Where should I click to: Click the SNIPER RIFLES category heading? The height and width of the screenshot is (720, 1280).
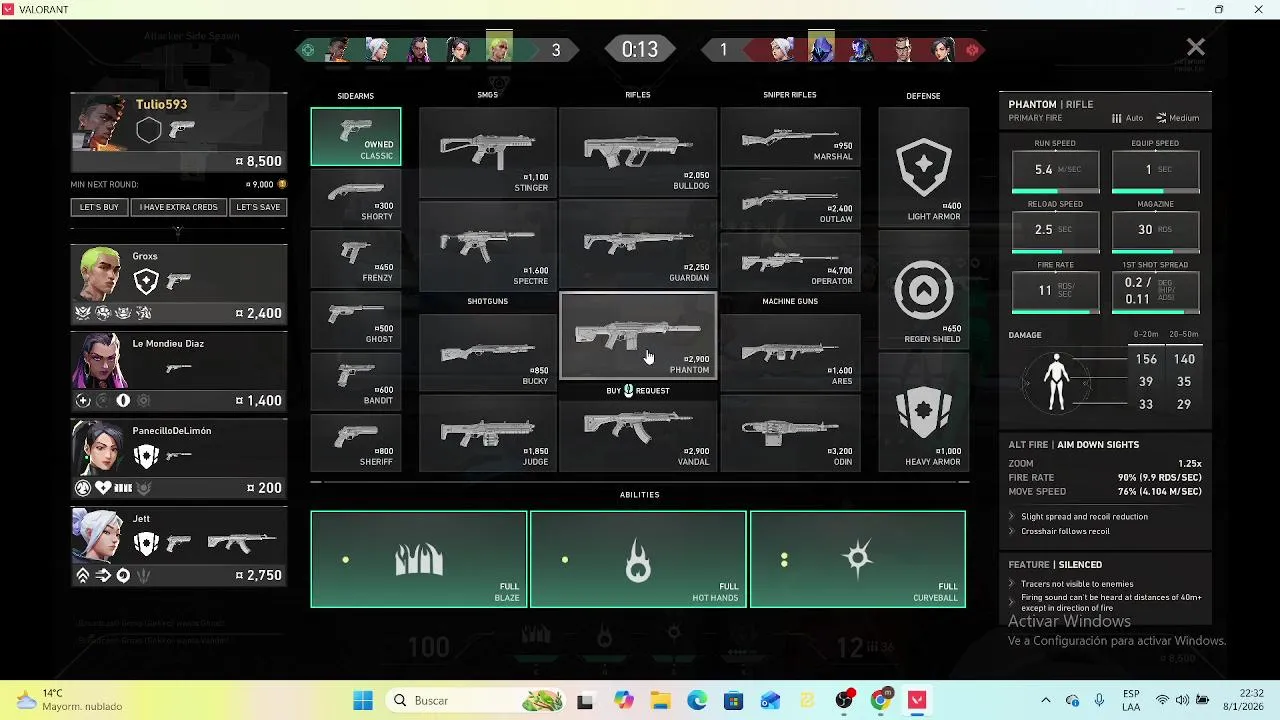(789, 95)
